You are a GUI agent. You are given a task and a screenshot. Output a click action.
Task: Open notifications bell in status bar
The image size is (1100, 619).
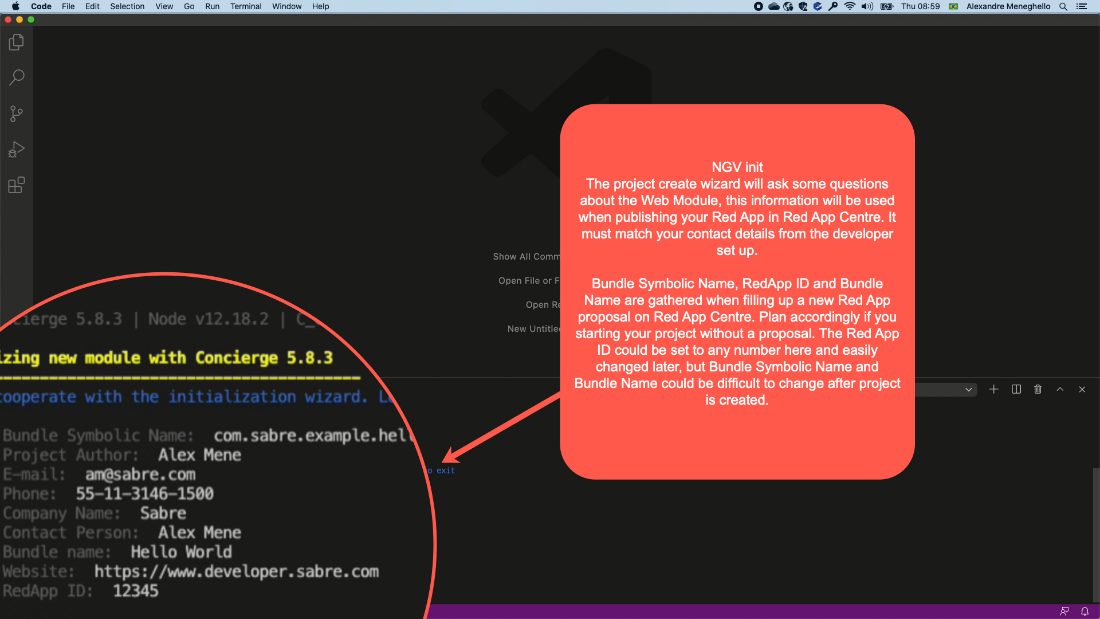coord(1085,611)
